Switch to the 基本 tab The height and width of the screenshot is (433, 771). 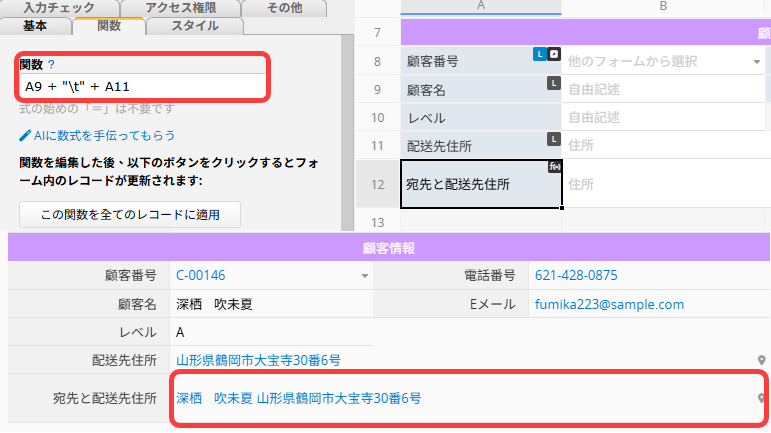[35, 26]
